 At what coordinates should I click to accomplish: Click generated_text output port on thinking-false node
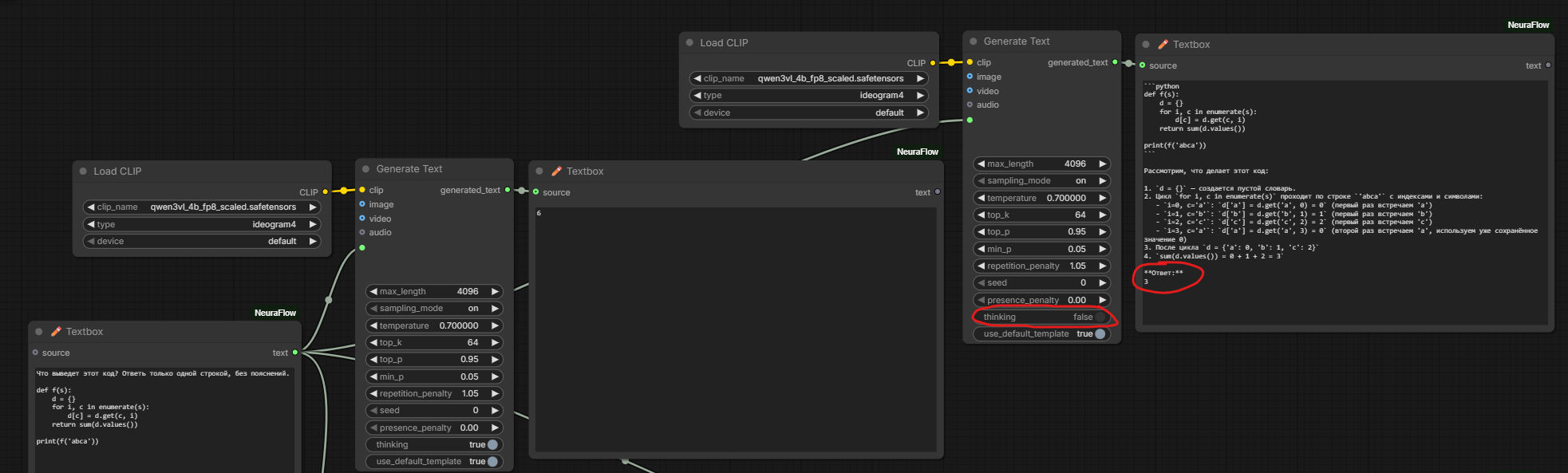click(1115, 62)
